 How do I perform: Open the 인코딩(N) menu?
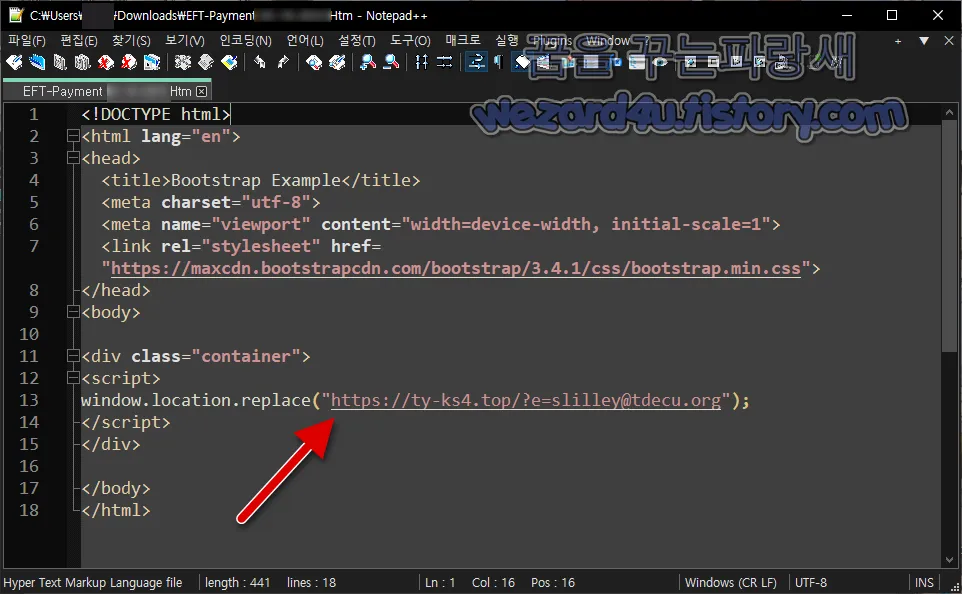coord(245,40)
